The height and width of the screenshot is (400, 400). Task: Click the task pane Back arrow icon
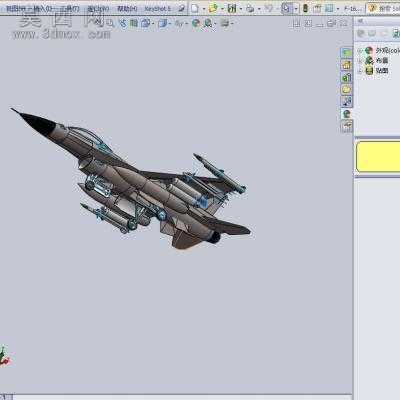tap(361, 33)
